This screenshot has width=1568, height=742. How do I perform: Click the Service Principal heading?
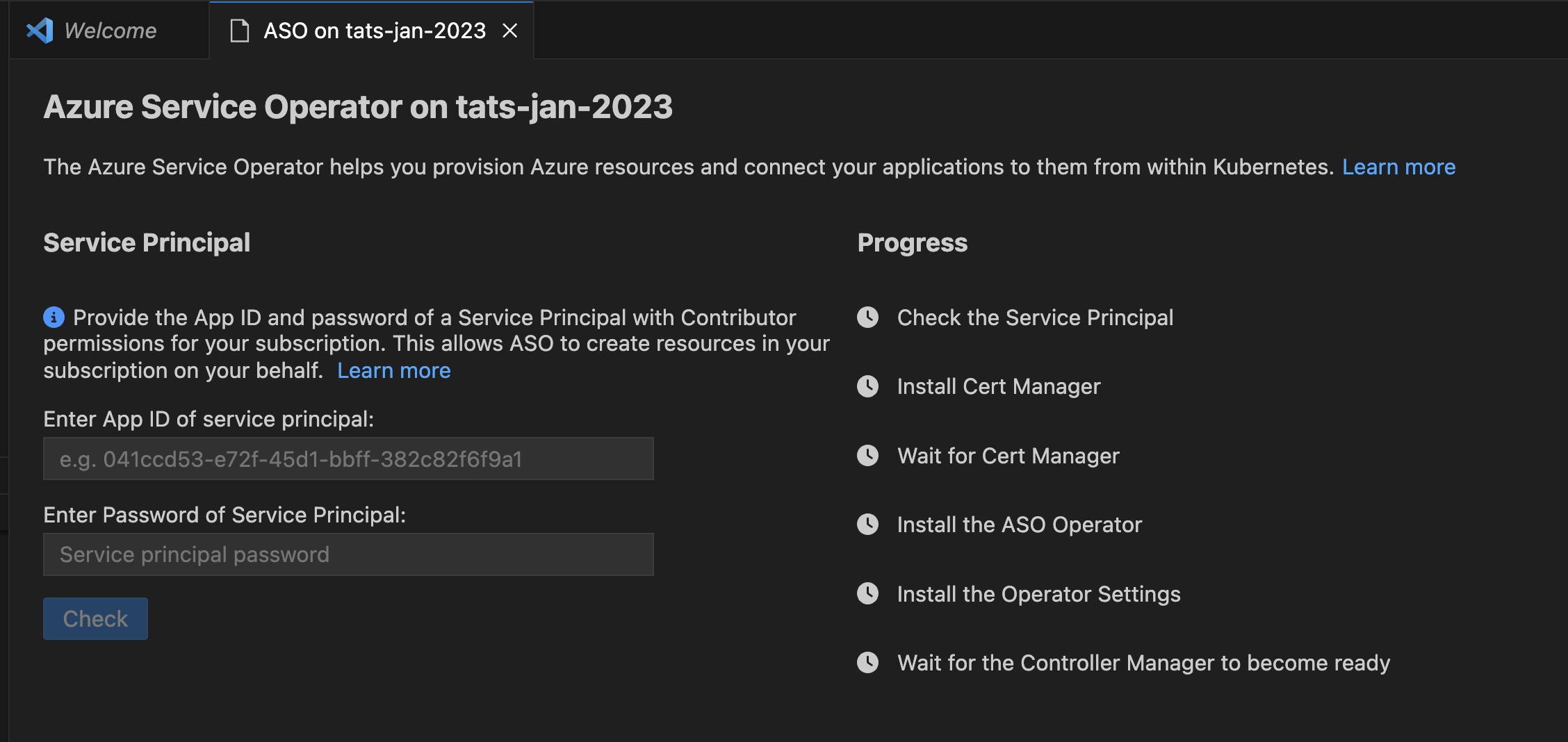pyautogui.click(x=147, y=242)
